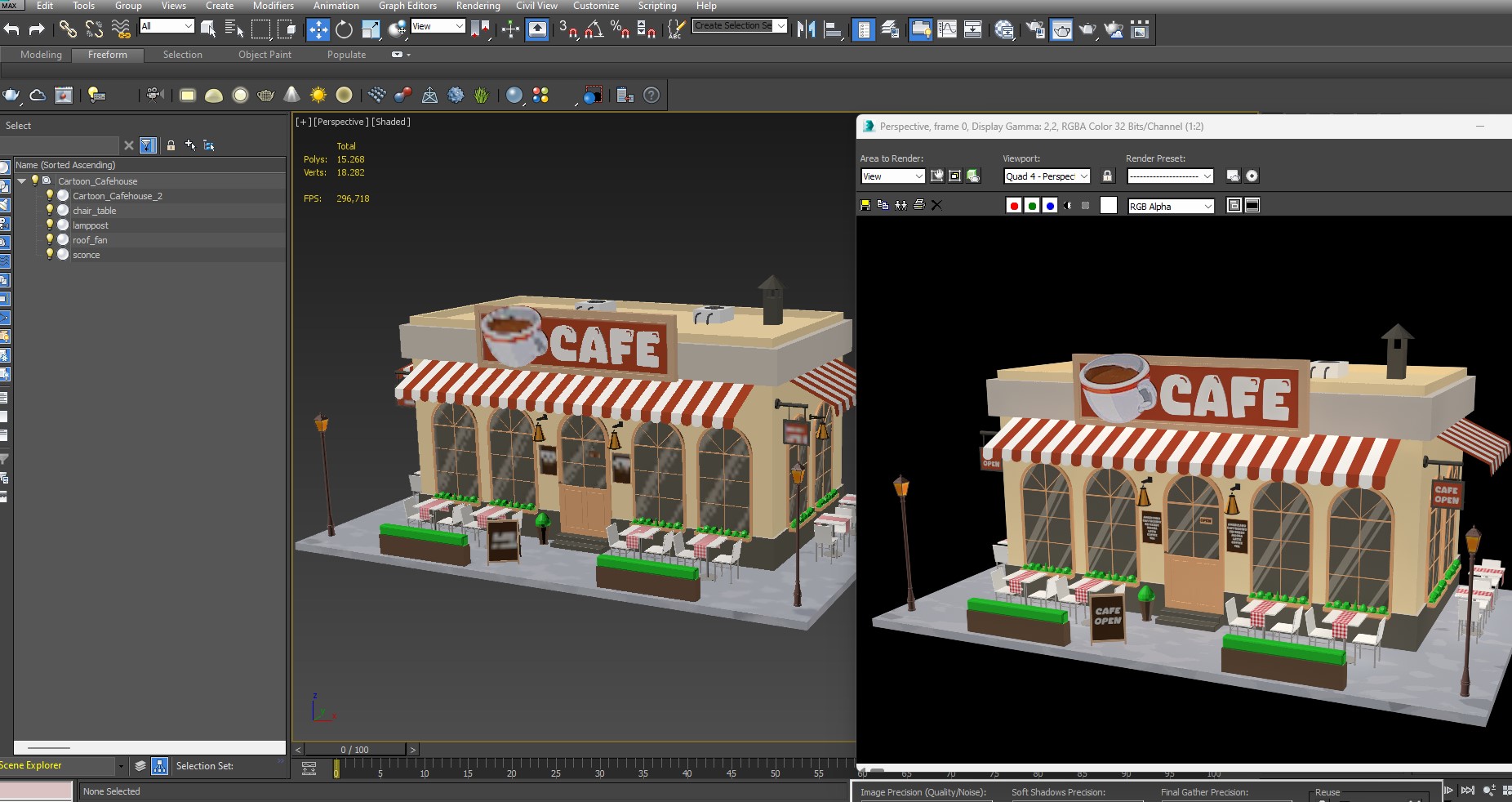Viewport: 1512px width, 802px height.
Task: Clear the rendered frame with X icon
Action: (936, 206)
